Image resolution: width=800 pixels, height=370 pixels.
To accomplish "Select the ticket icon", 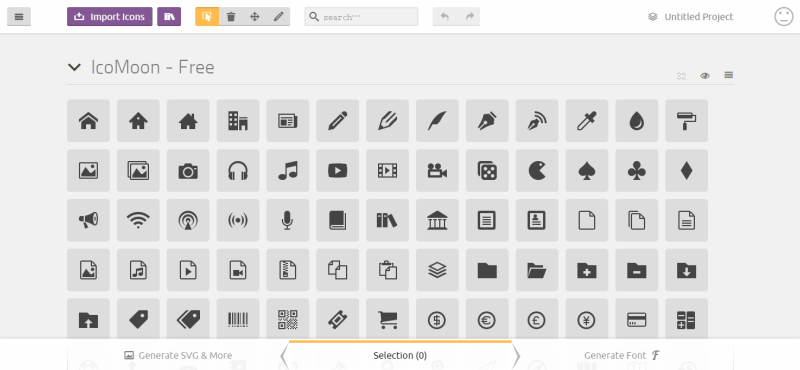I will (338, 320).
